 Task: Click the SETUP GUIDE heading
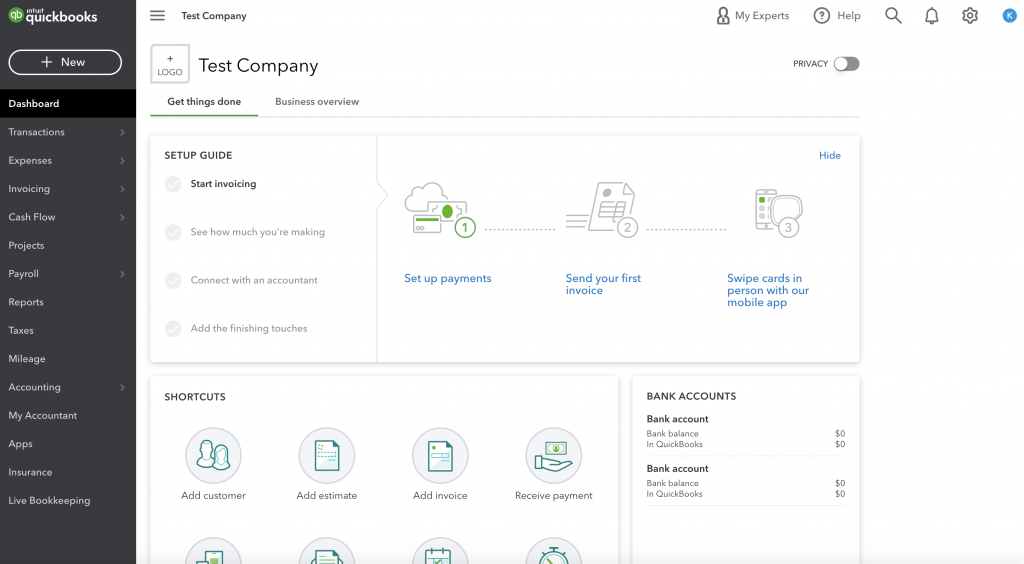198,155
